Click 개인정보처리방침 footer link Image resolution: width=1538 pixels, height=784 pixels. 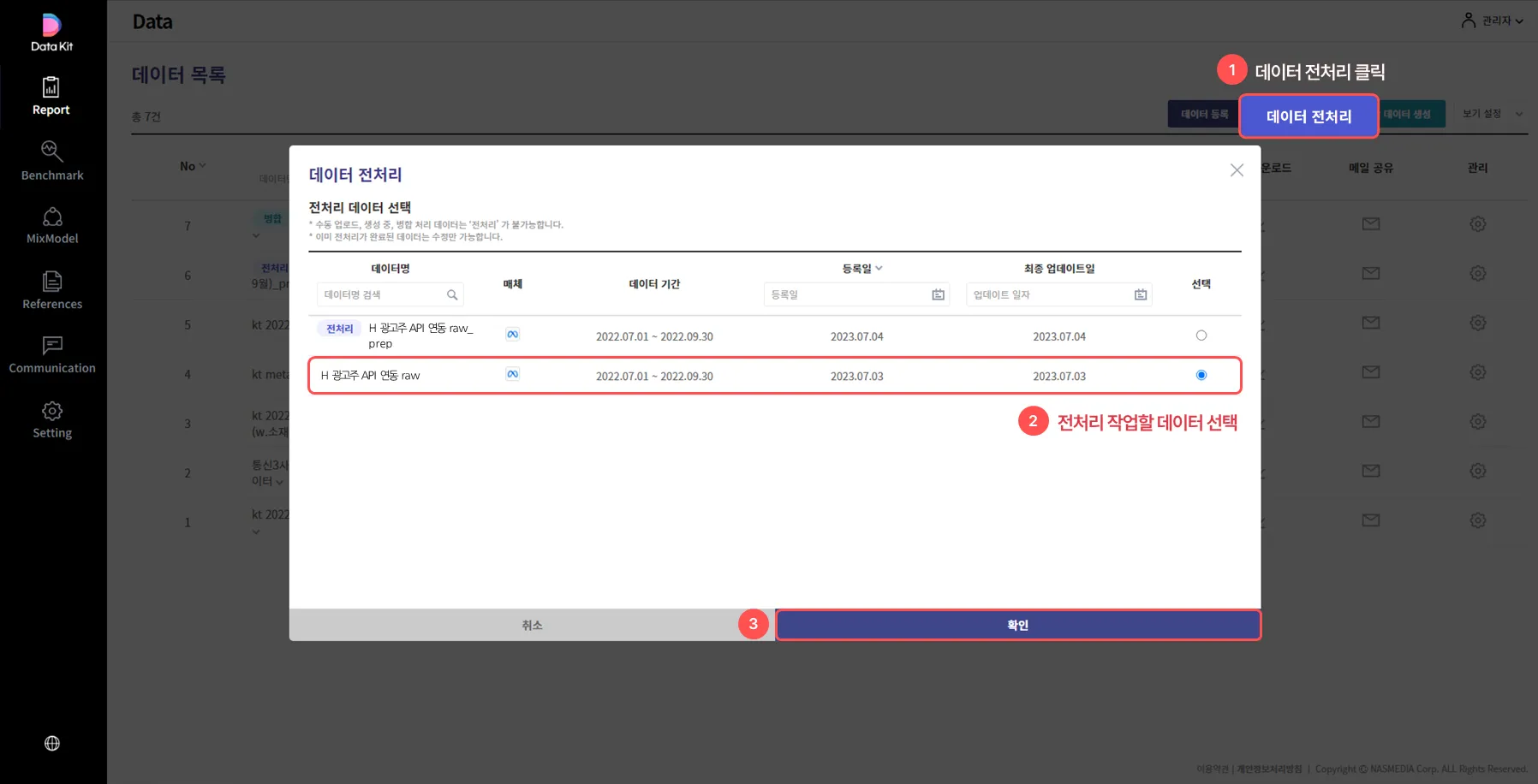pyautogui.click(x=1269, y=769)
